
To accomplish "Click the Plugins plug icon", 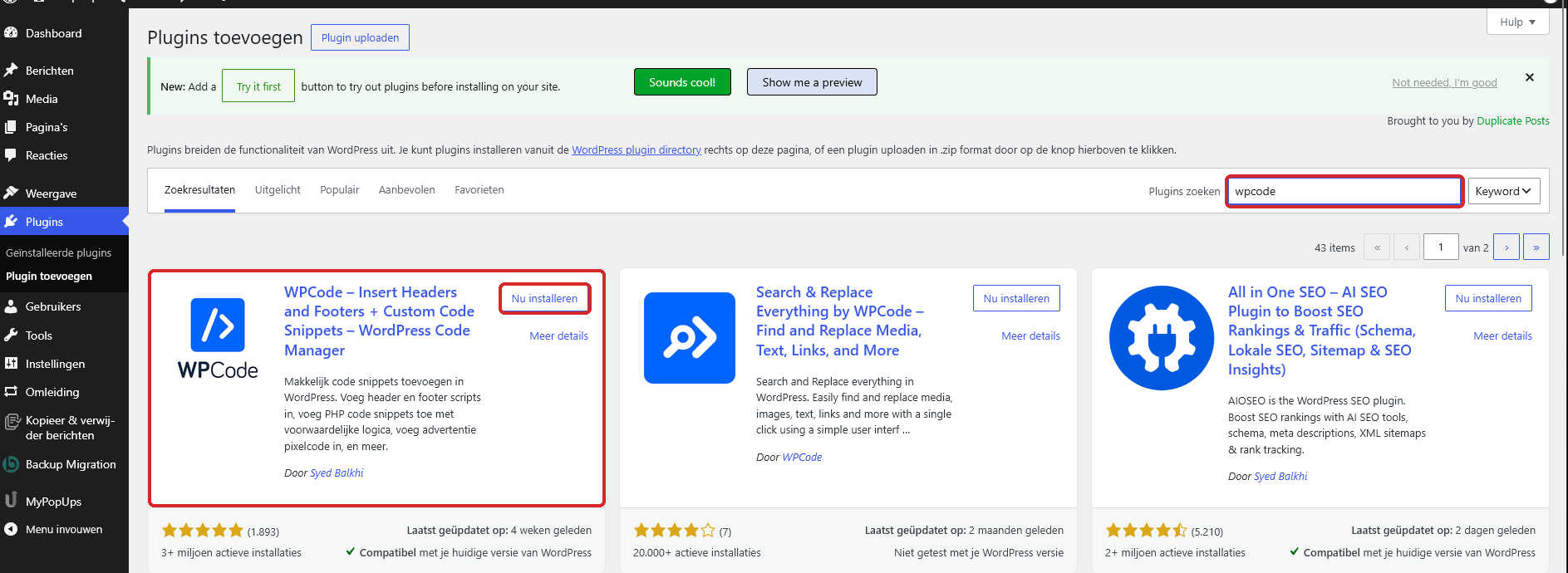I will [11, 222].
